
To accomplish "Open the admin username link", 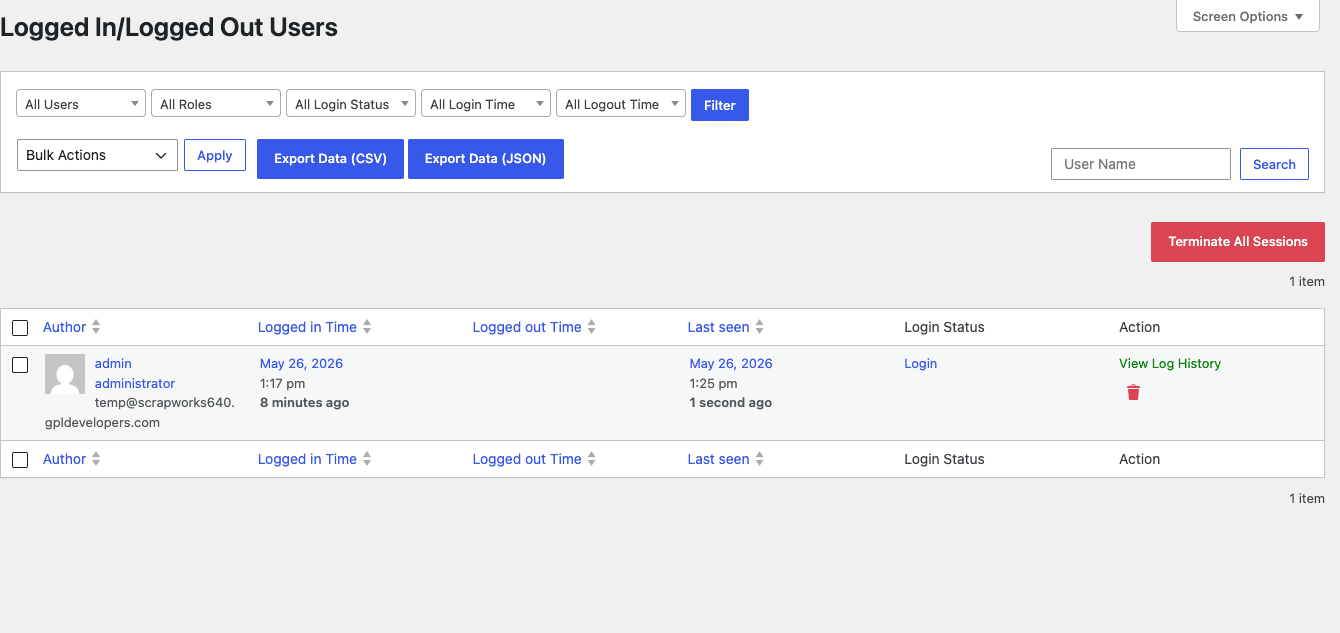I will pos(113,364).
